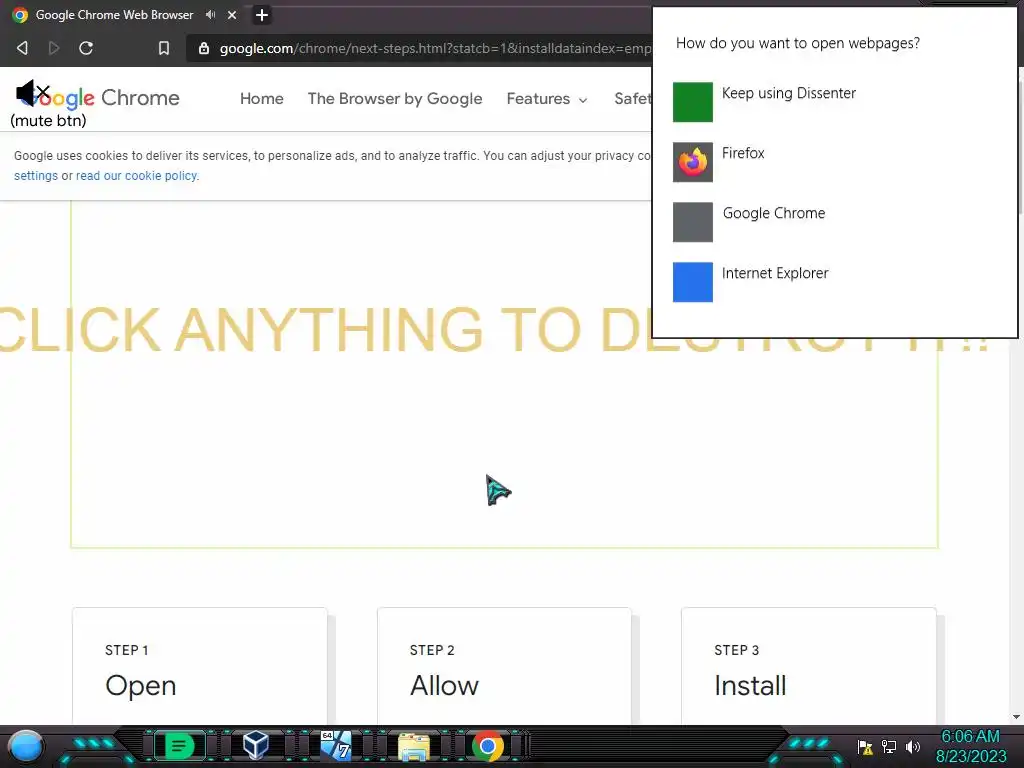Click the padlock site security icon
Image resolution: width=1024 pixels, height=768 pixels.
204,48
